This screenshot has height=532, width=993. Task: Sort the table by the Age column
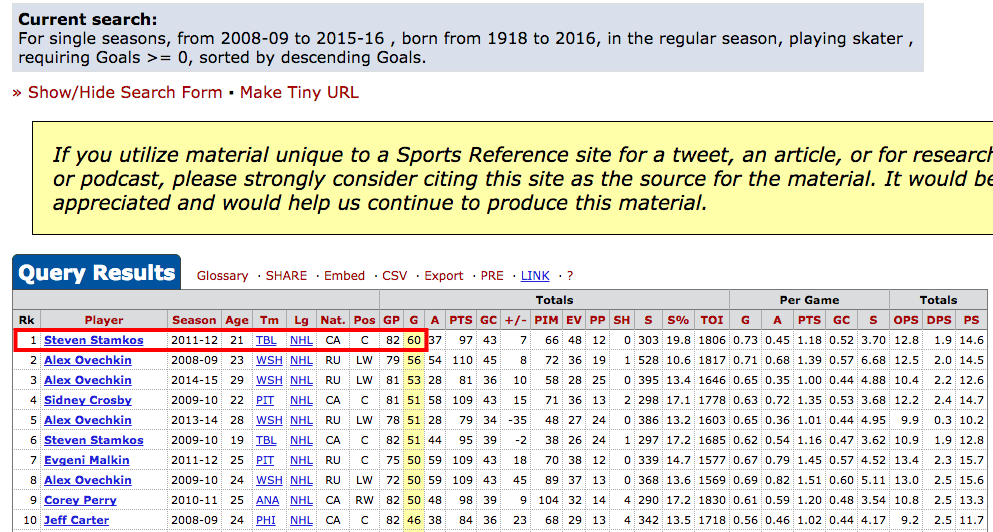[237, 320]
